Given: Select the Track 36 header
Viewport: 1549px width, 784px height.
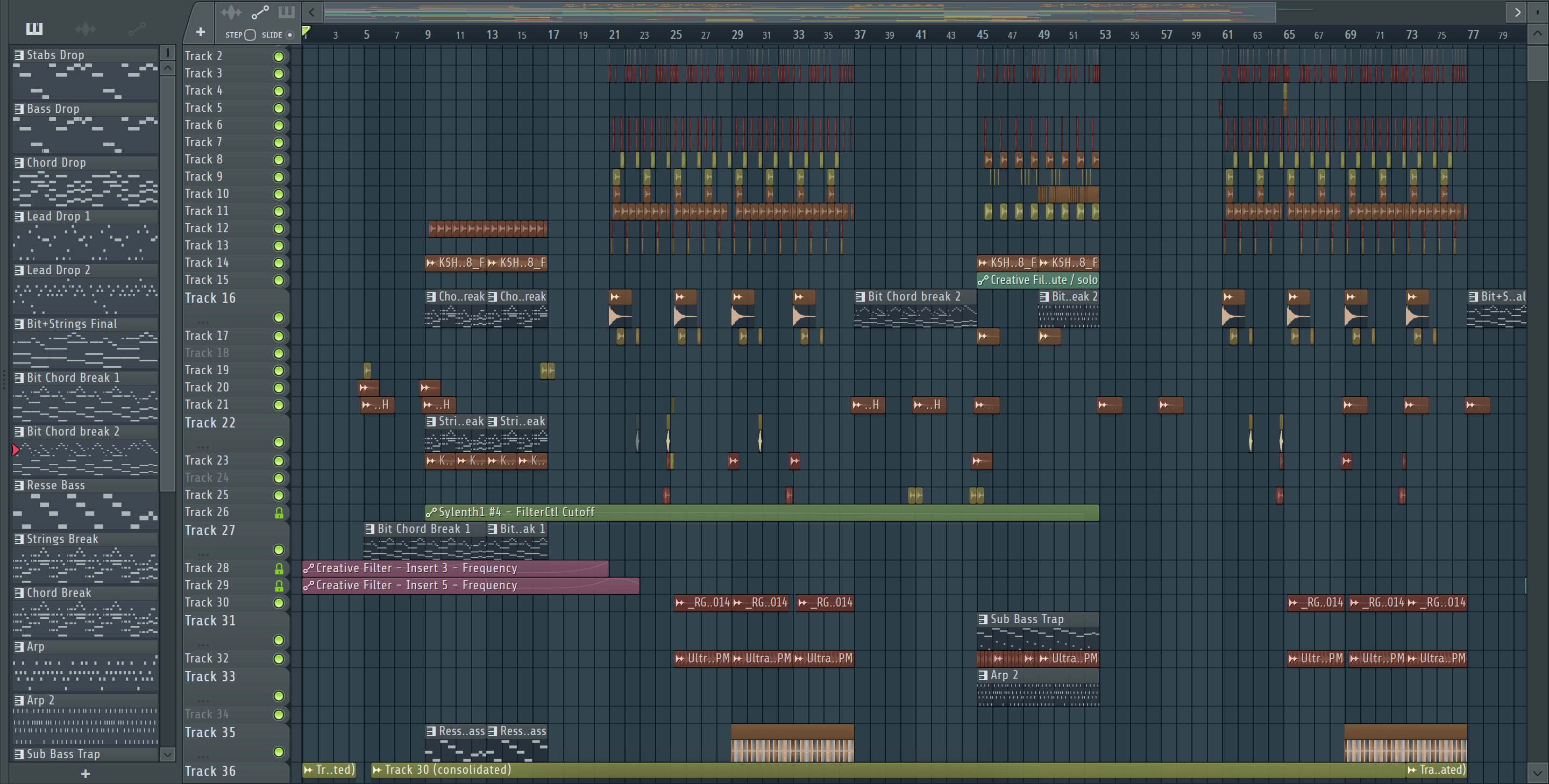Looking at the screenshot, I should pos(236,772).
